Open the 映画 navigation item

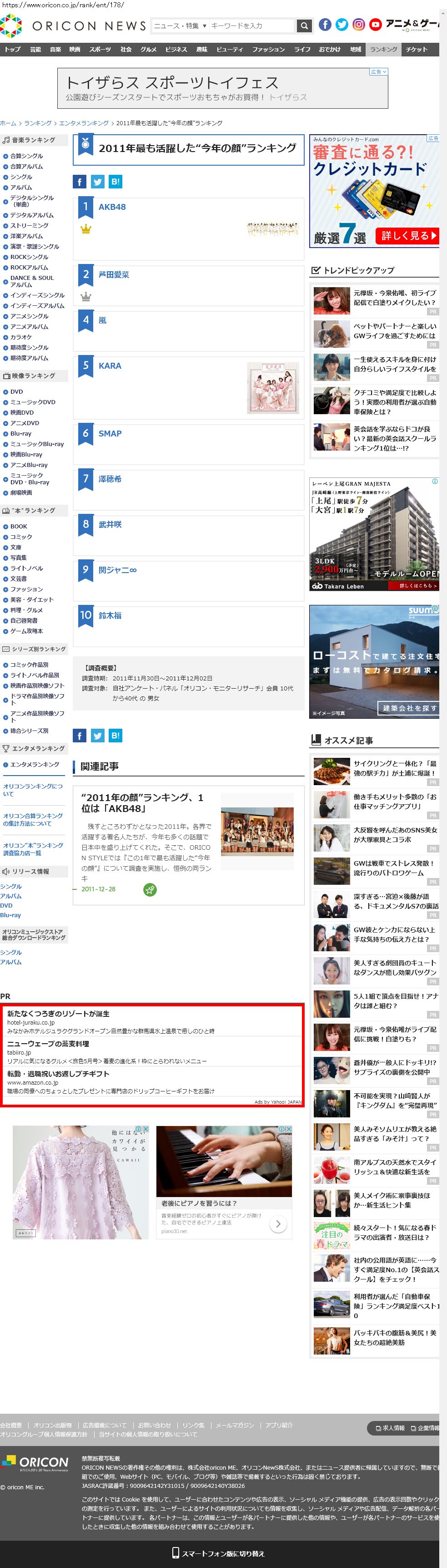pyautogui.click(x=75, y=49)
